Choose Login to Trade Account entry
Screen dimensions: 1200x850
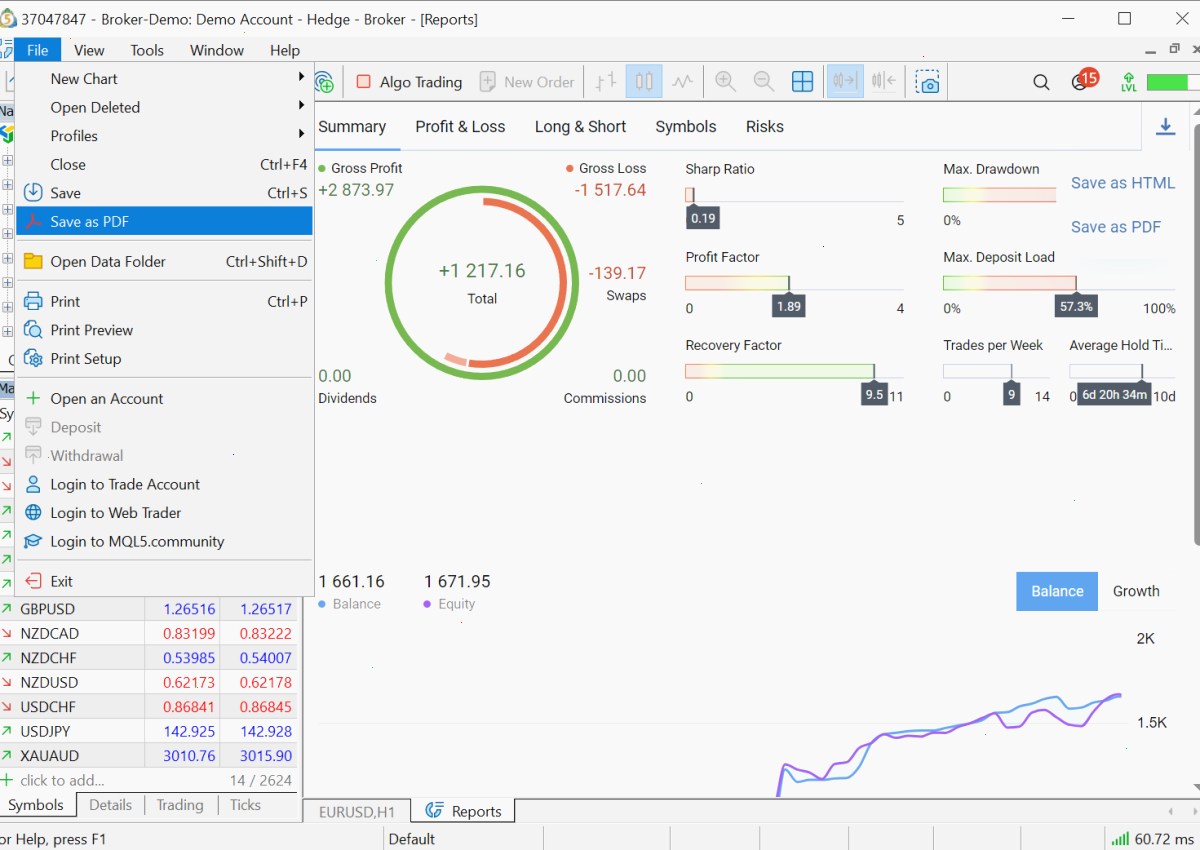point(165,484)
